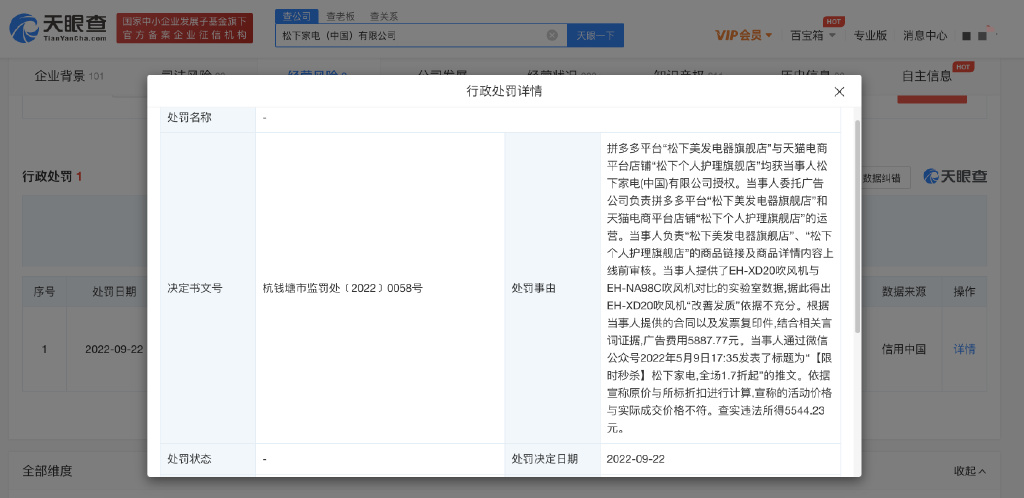Click decision number 杭钱塘市监罚处〔2022〕0058号

click(x=343, y=288)
